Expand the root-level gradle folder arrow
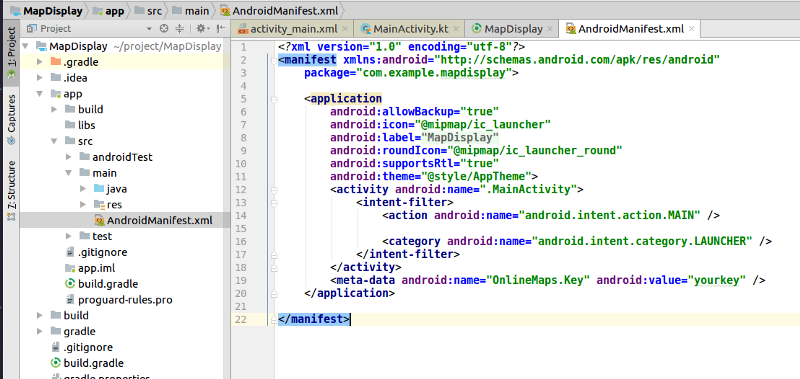Viewport: 800px width, 379px height. [x=40, y=331]
